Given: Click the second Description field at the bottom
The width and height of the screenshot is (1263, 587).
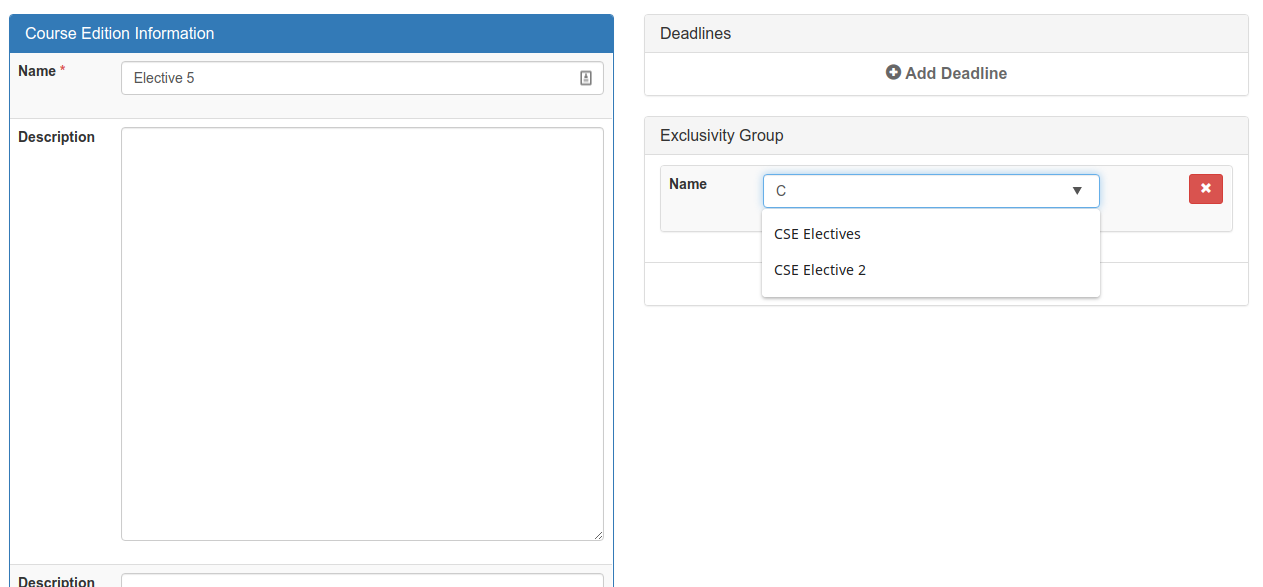Looking at the screenshot, I should 362,580.
